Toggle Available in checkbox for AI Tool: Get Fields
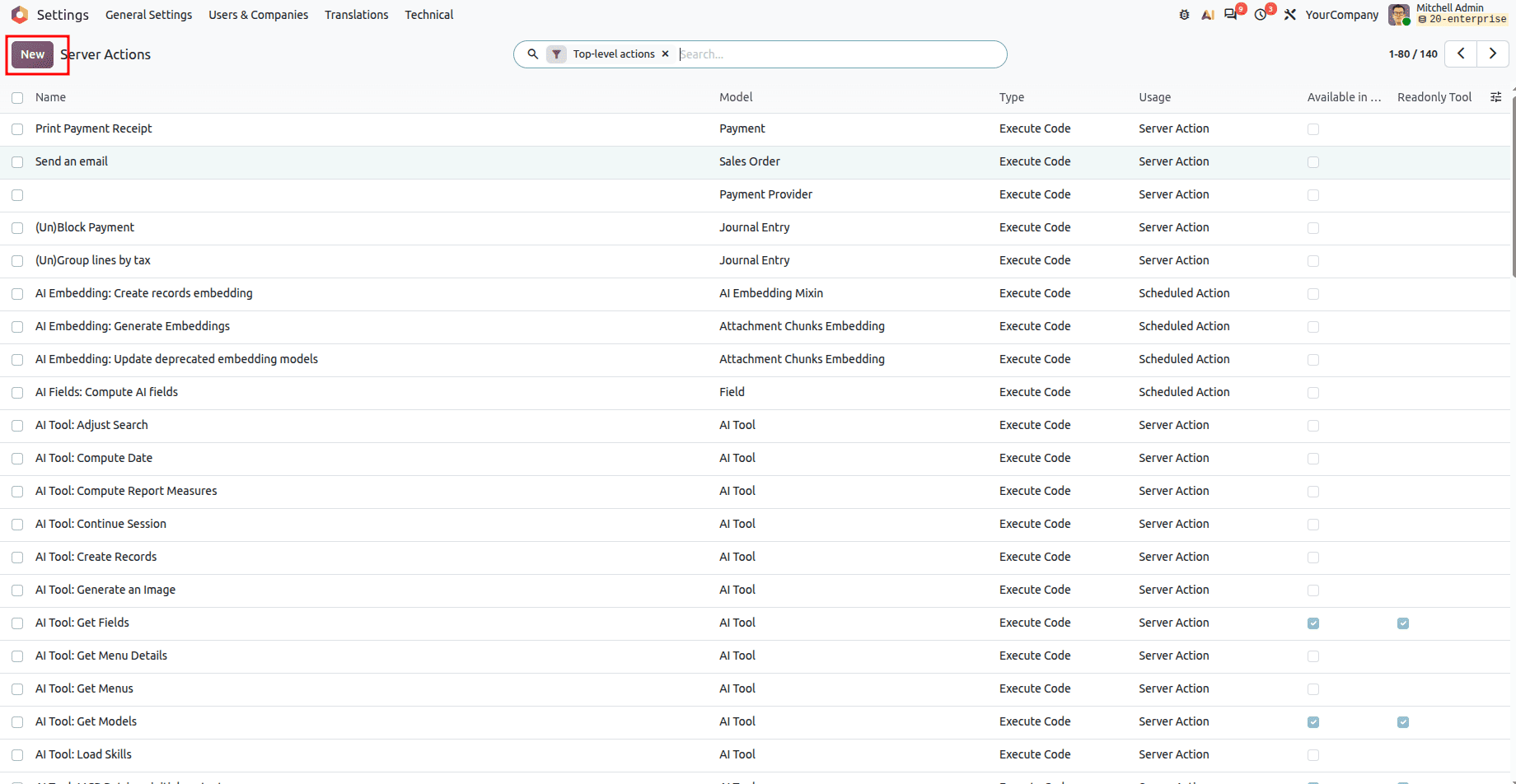This screenshot has width=1516, height=784. (1313, 623)
